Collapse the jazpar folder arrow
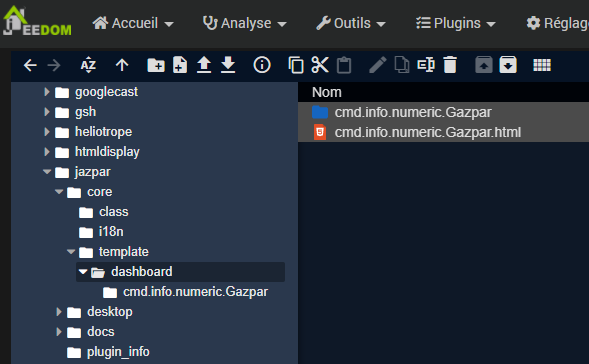The image size is (589, 364). pos(47,172)
